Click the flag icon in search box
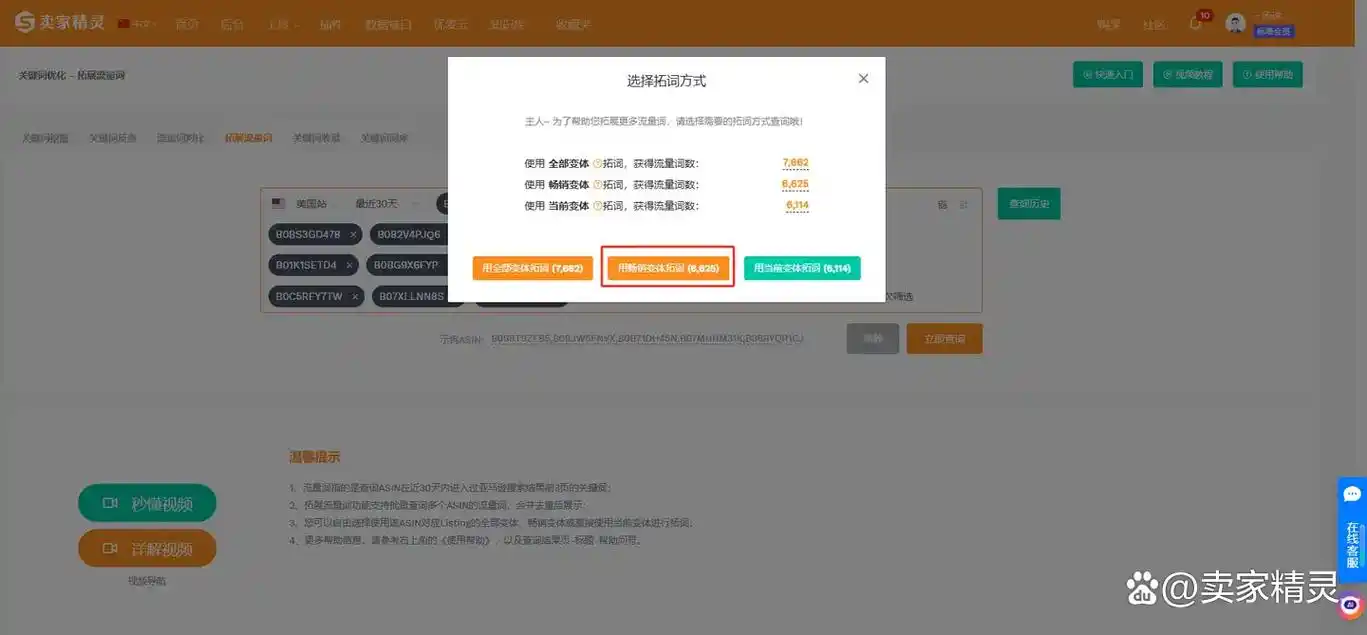This screenshot has height=635, width=1367. (277, 201)
